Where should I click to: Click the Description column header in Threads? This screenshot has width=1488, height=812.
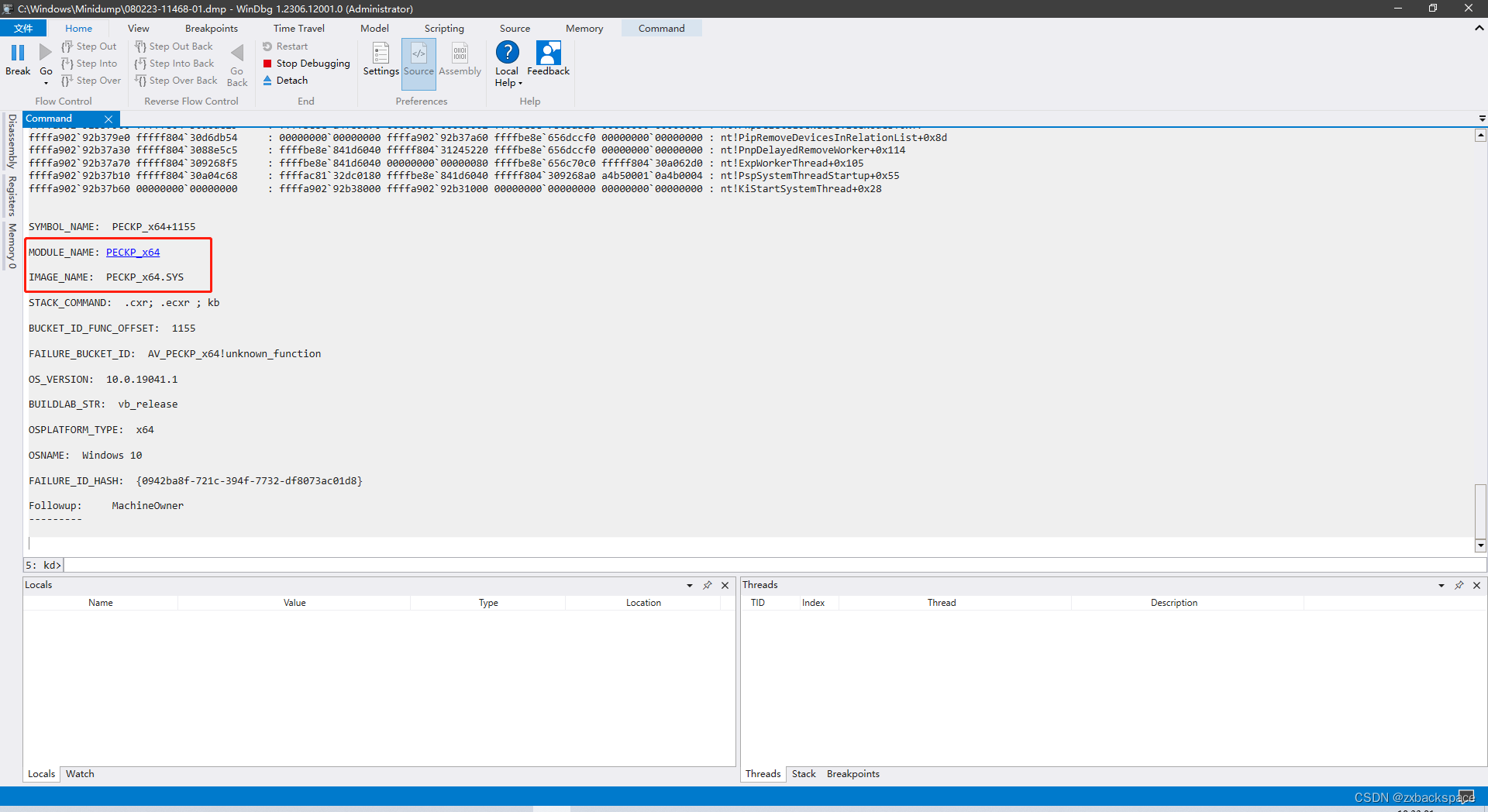1174,603
